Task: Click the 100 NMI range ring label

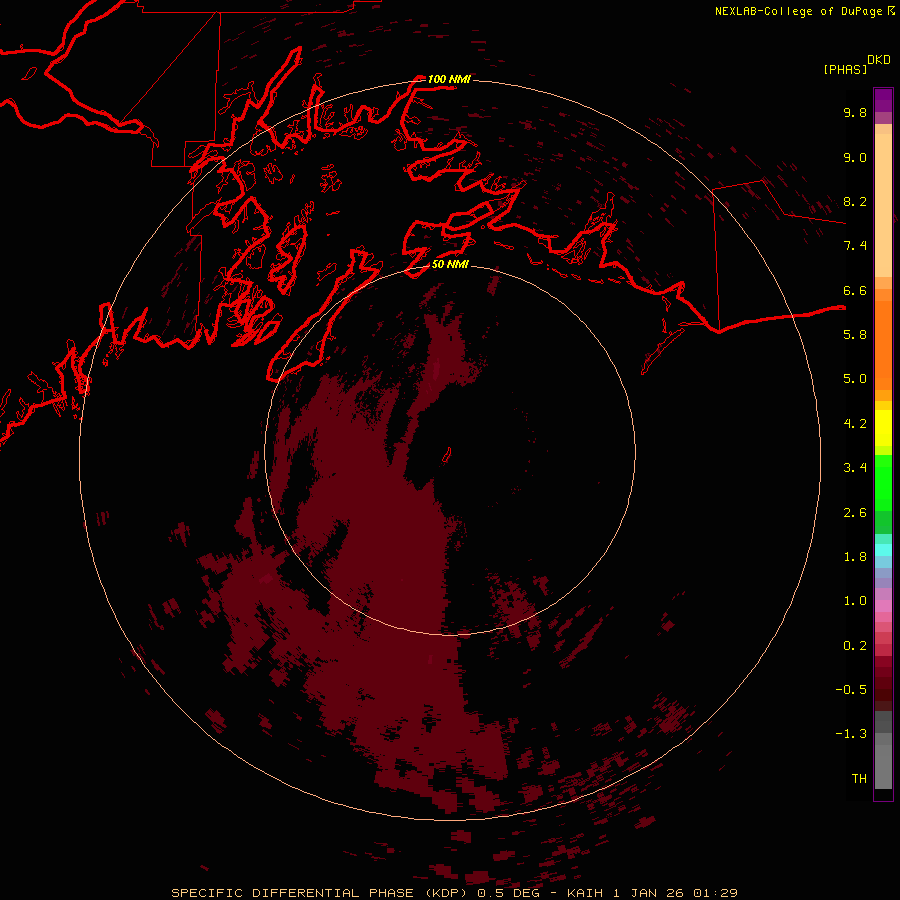Action: click(449, 79)
